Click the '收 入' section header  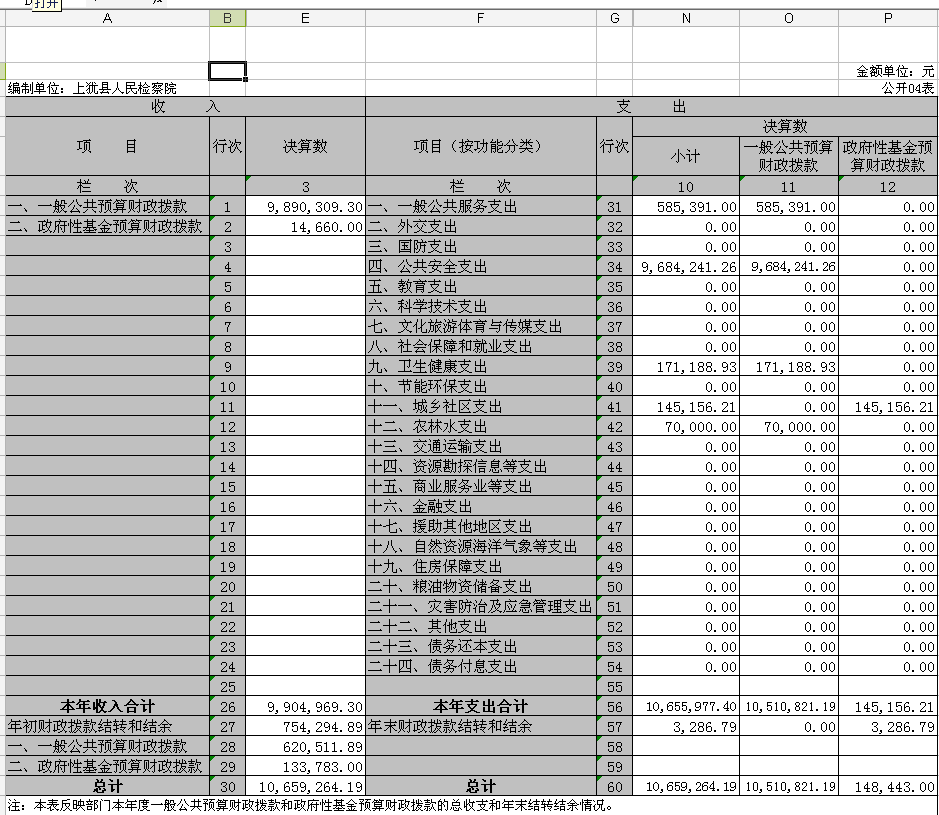click(186, 107)
